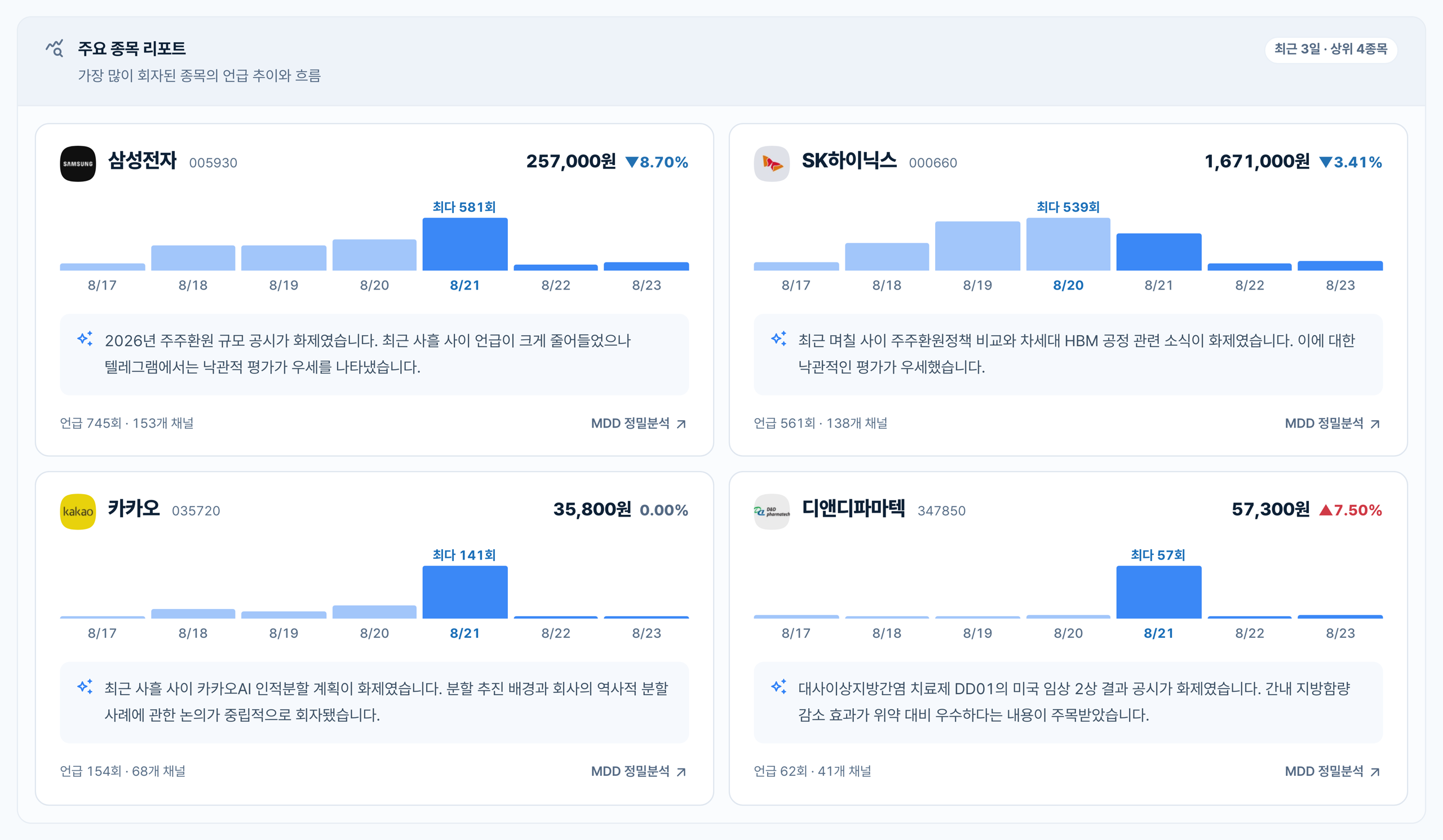Click the 최근 3일 · 상위 4종목 badge

click(1331, 49)
